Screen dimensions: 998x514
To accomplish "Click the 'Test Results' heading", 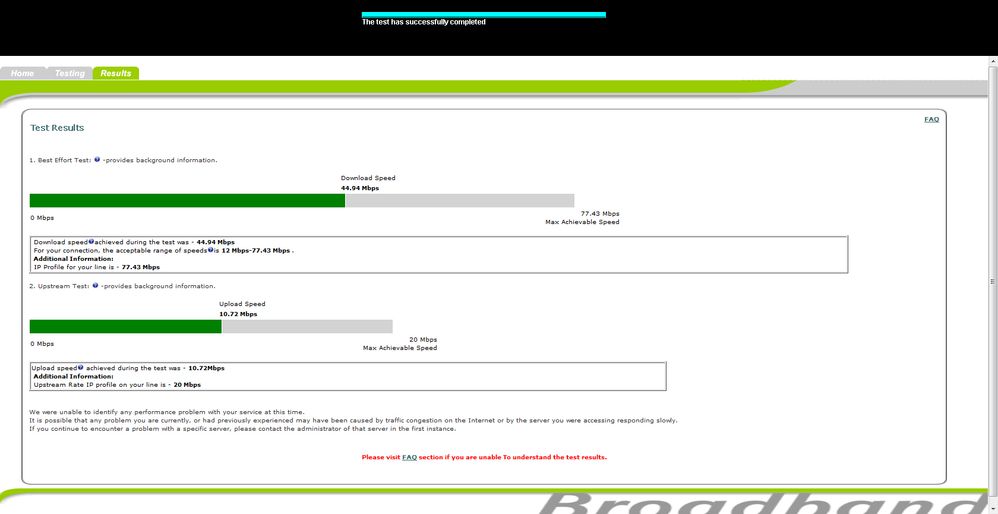I will coord(57,128).
